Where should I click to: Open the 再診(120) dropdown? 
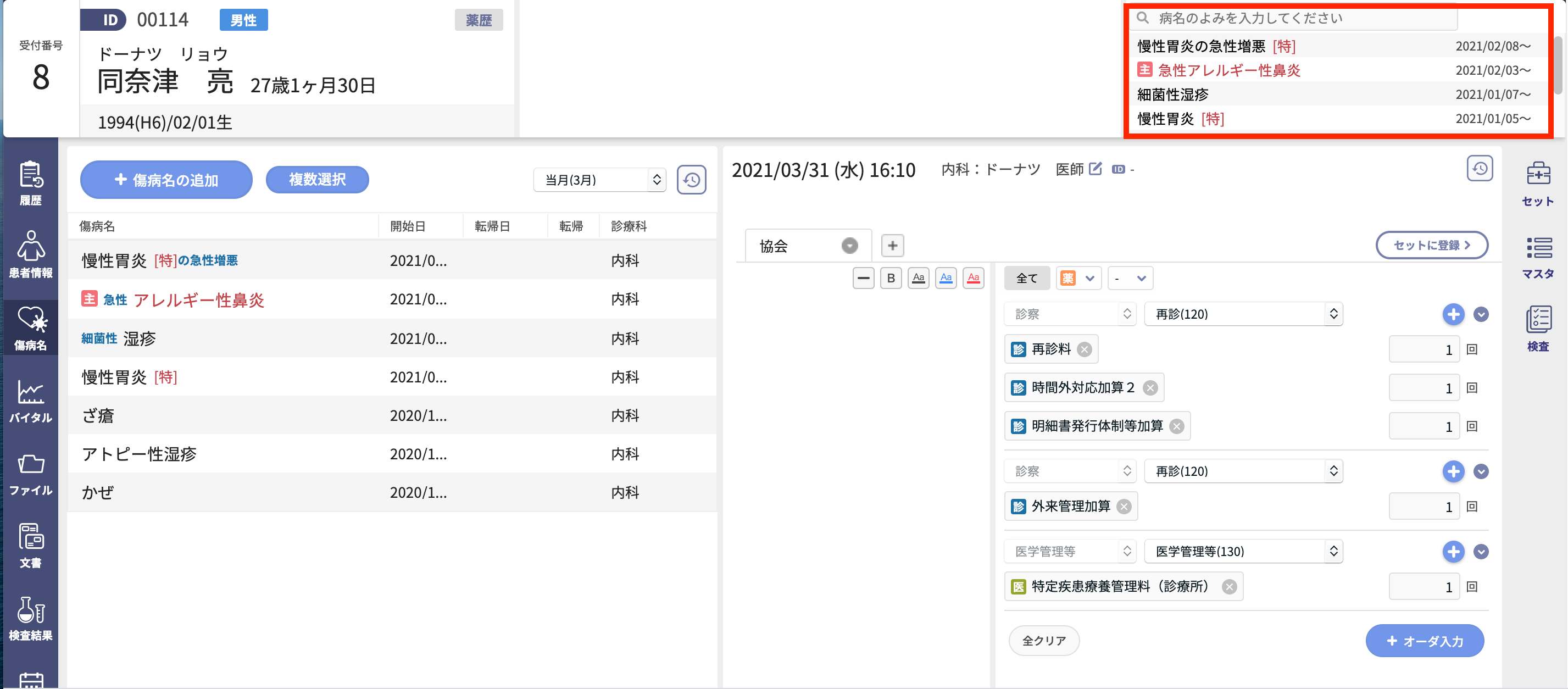[1243, 314]
